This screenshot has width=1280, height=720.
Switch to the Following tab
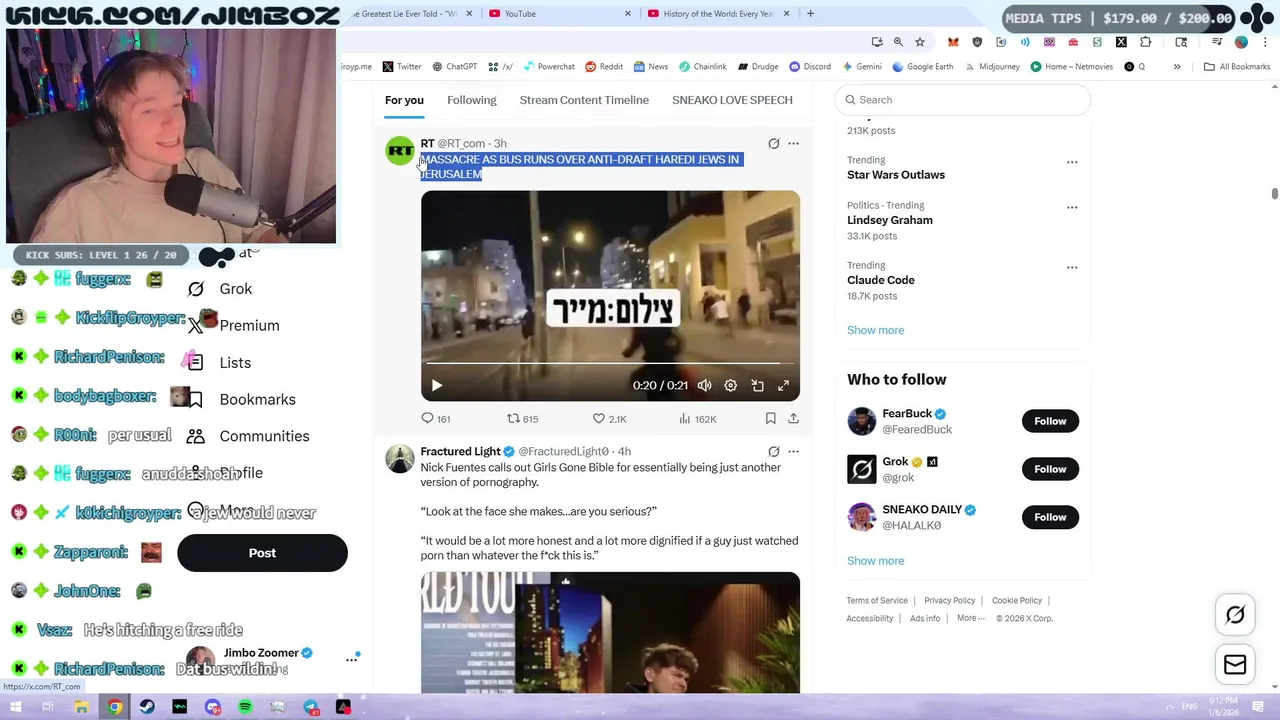pos(471,100)
